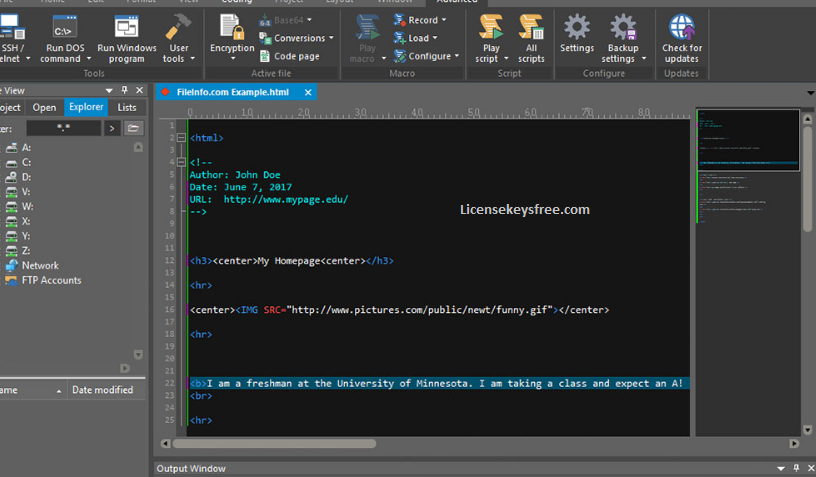Close the FileInfo.com Example.html tab
The height and width of the screenshot is (477, 816).
coord(308,92)
